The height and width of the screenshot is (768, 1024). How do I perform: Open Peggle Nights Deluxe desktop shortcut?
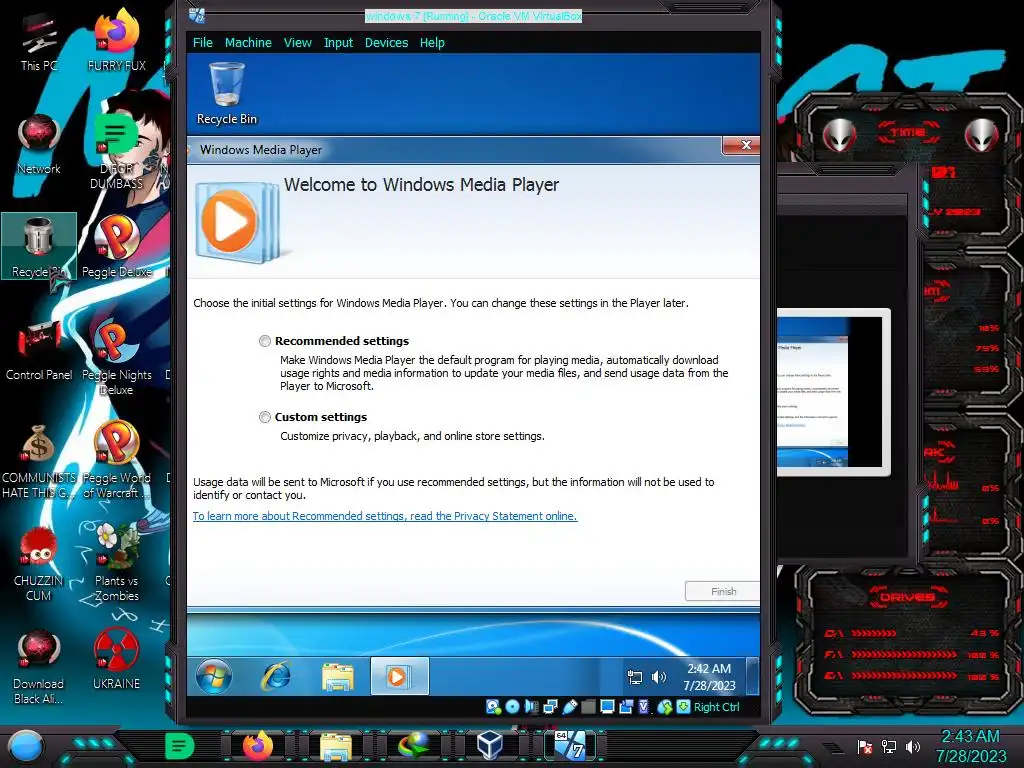pos(117,358)
